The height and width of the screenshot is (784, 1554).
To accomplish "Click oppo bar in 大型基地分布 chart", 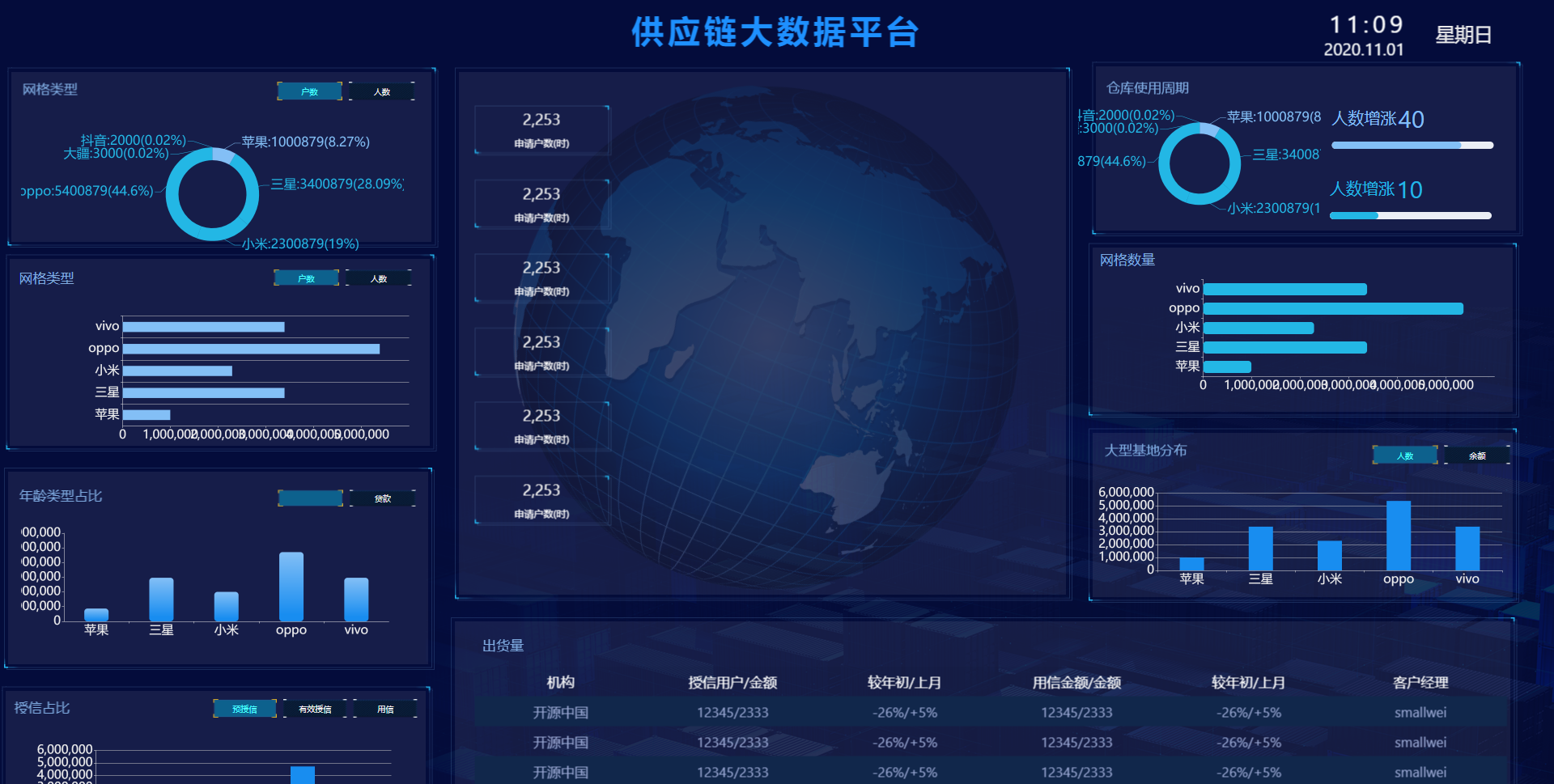I will tap(1398, 536).
